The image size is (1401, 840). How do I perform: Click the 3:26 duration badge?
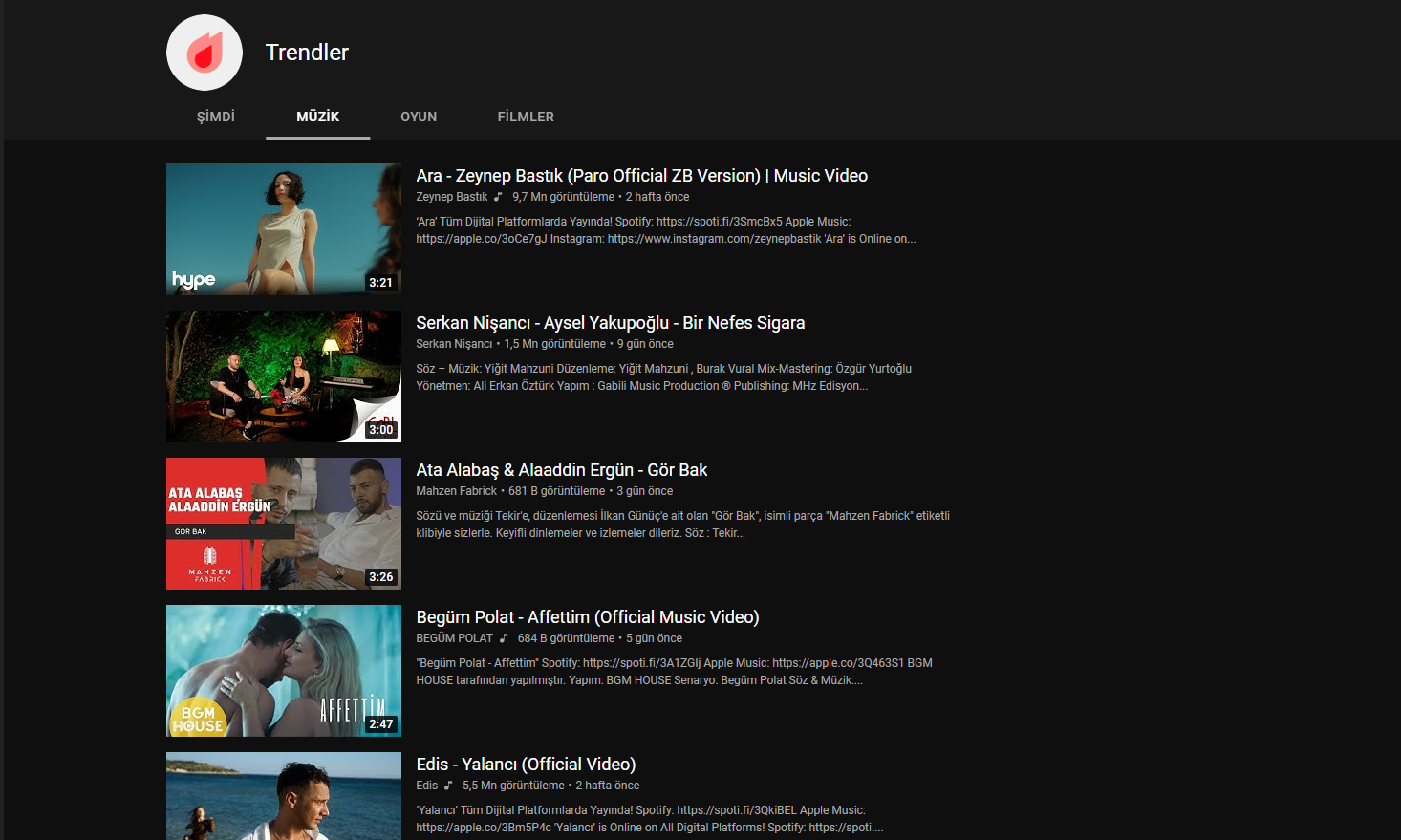click(381, 577)
